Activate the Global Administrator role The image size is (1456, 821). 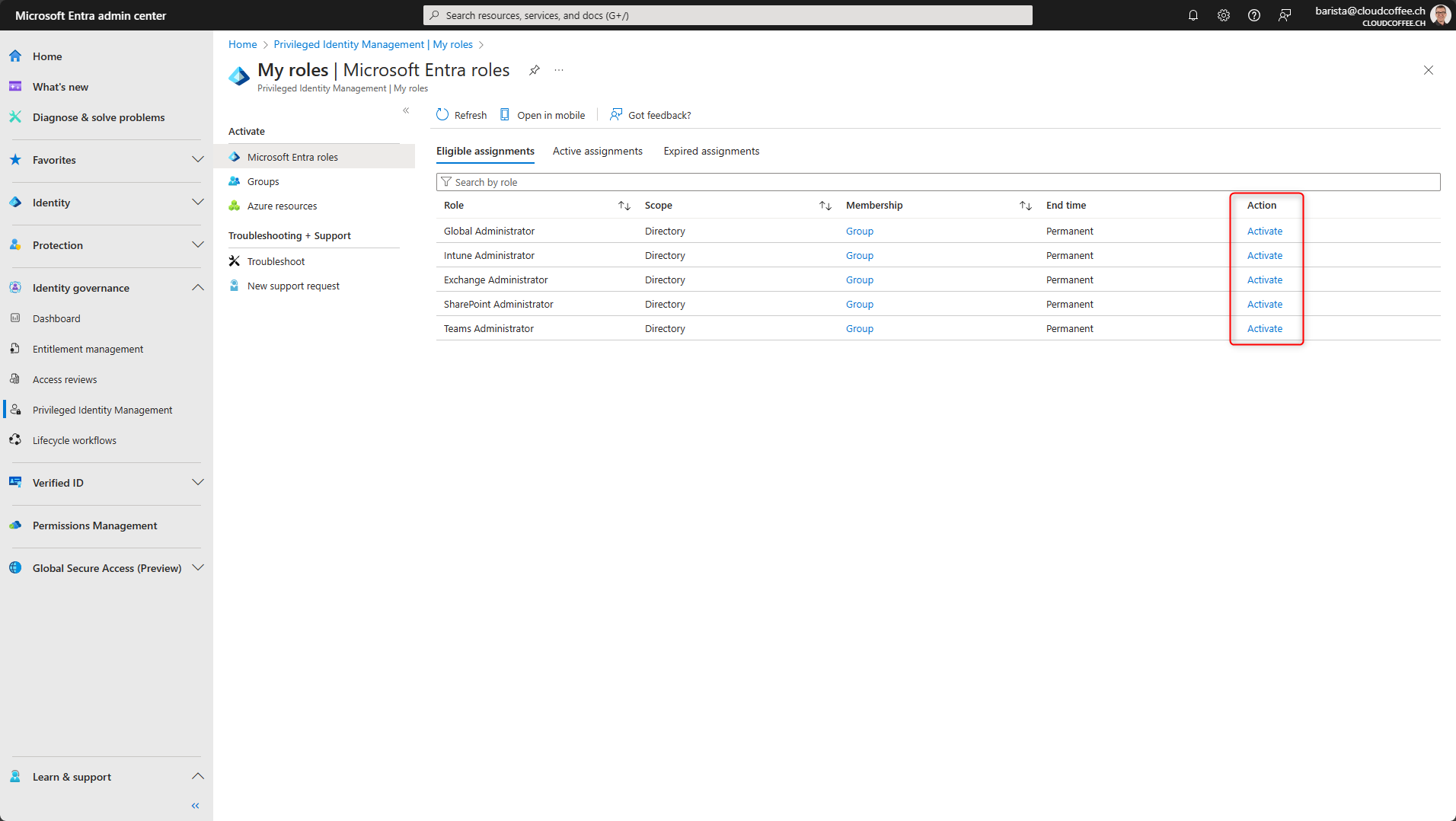[1264, 231]
